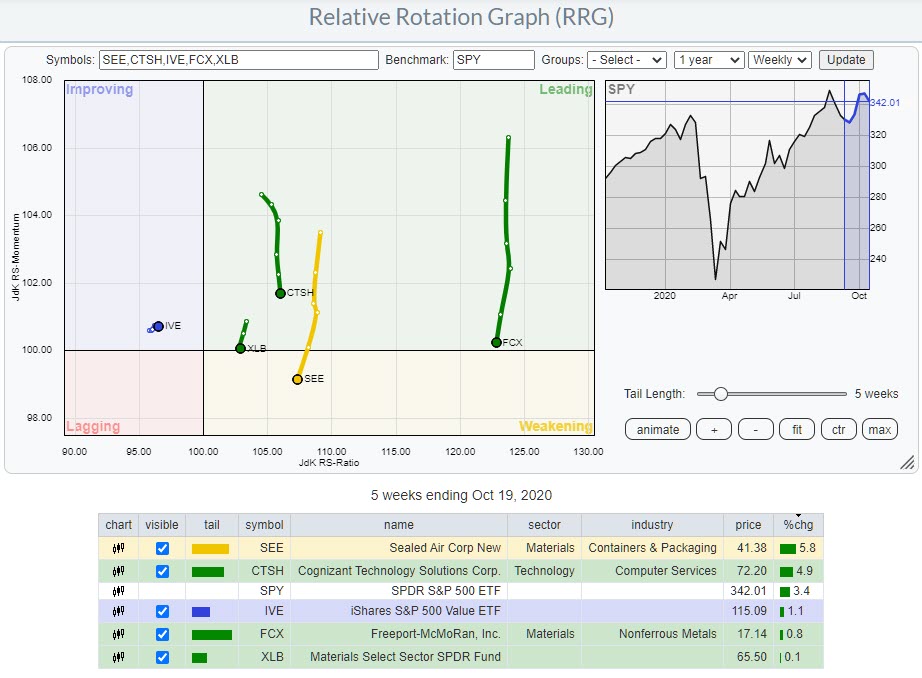The image size is (922, 678).
Task: Uncheck visibility for SEE
Action: coord(163,548)
